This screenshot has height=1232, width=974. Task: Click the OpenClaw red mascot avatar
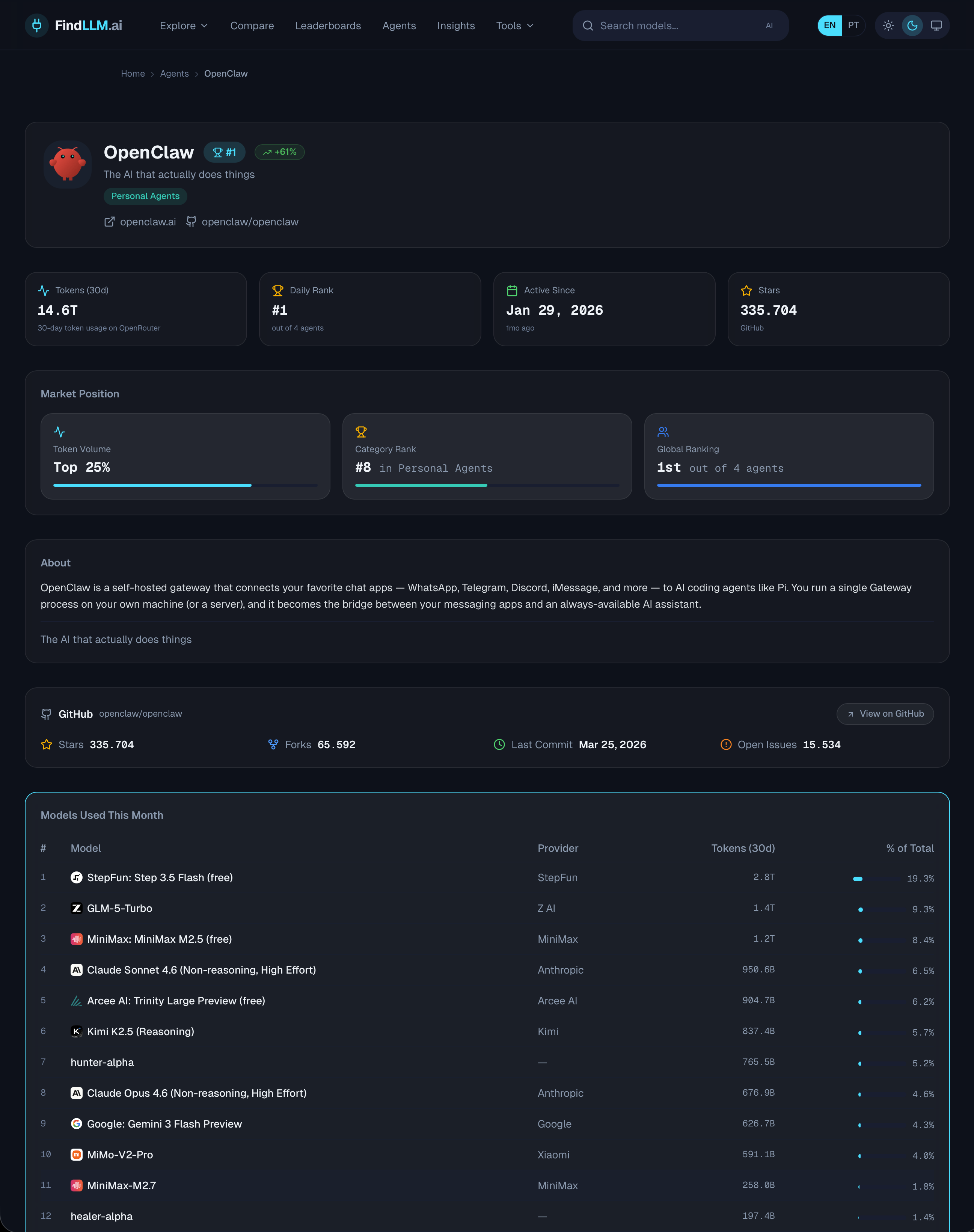coord(68,164)
